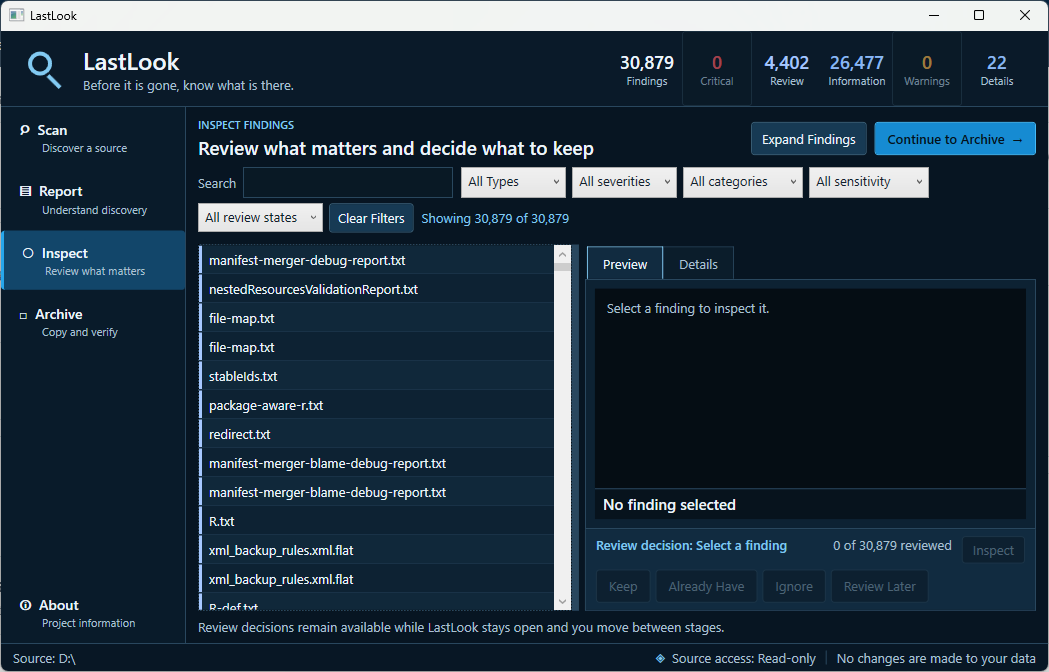Select nestedResourcesValidationReport.txt finding
The width and height of the screenshot is (1049, 672).
tap(377, 289)
